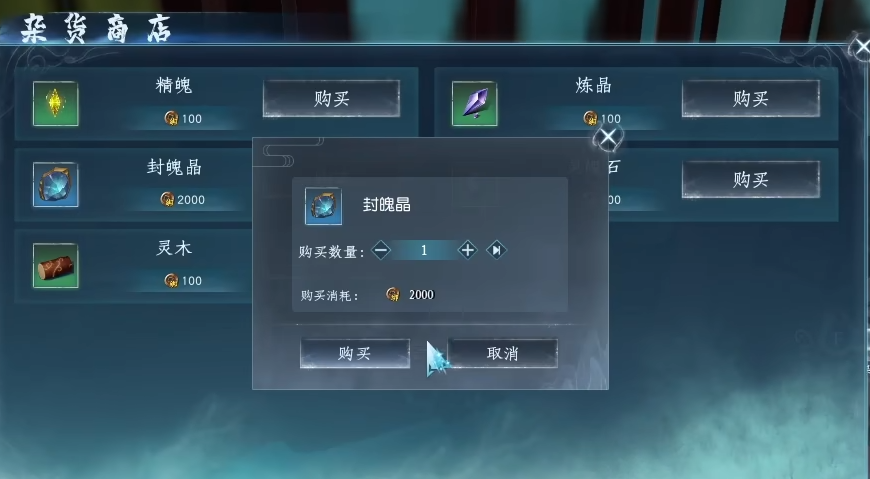Viewport: 870px width, 479px height.
Task: Close the 杂货商店 shop window
Action: (x=861, y=48)
